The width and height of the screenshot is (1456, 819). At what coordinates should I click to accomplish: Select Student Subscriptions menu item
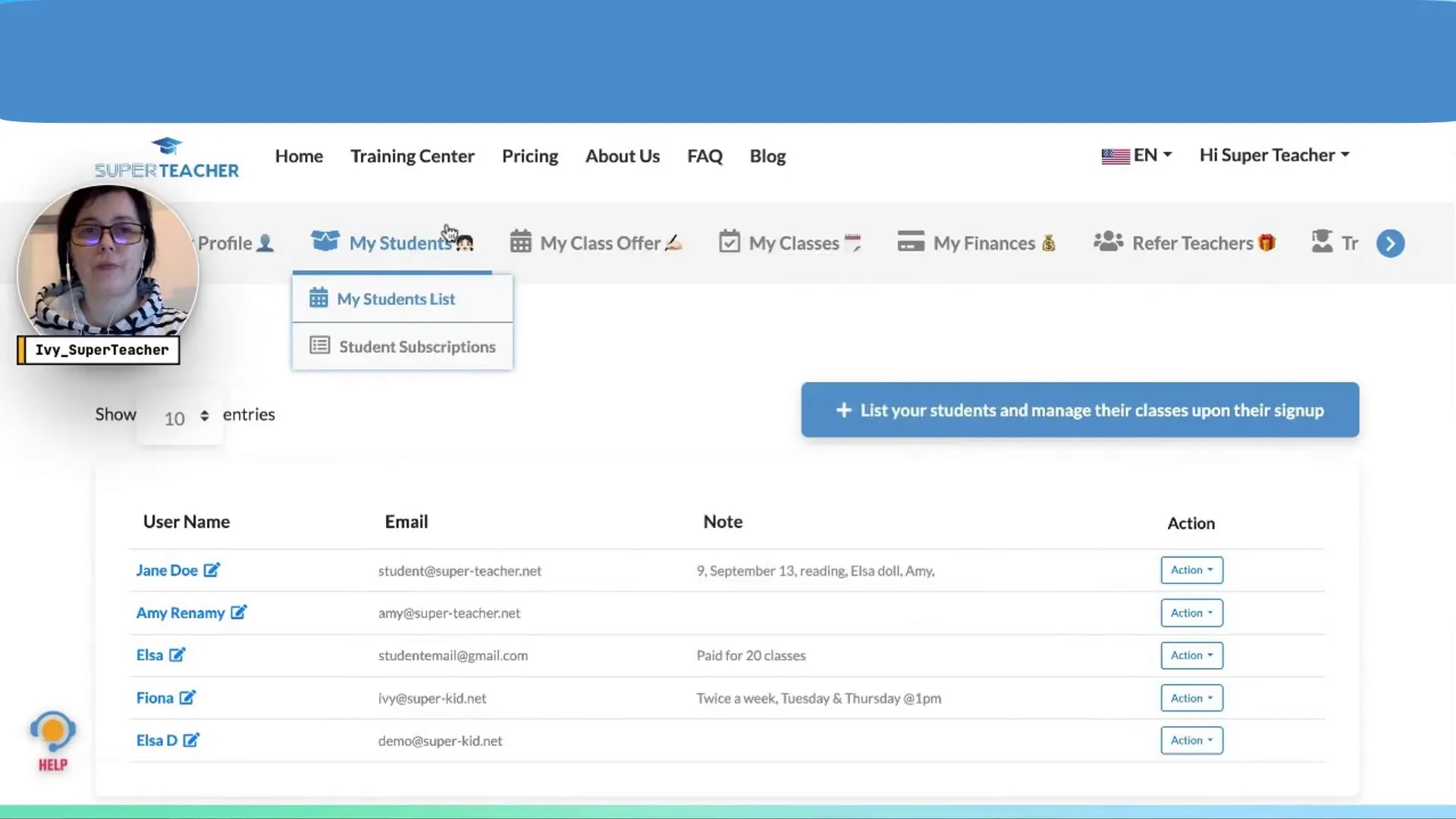(416, 347)
